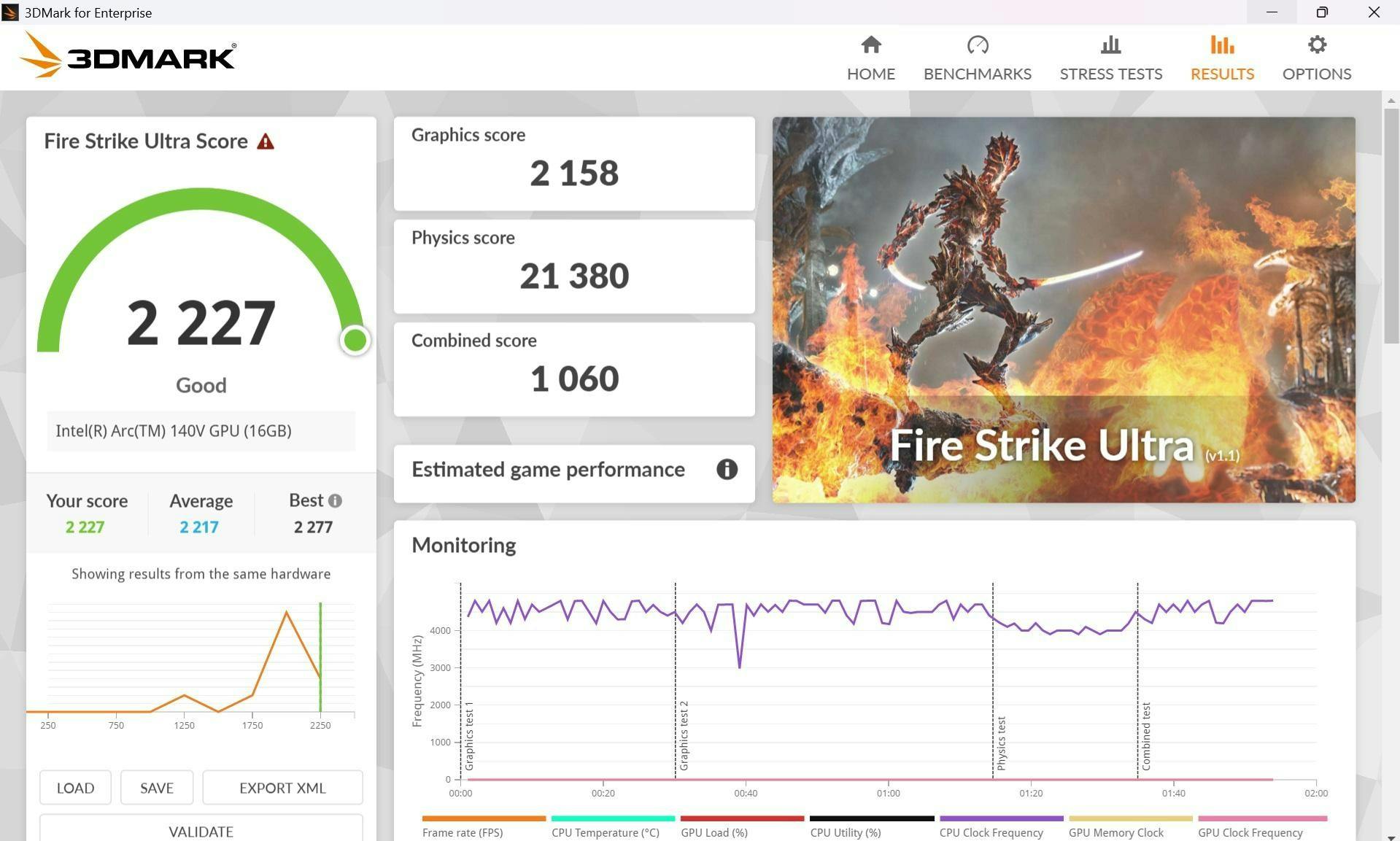The image size is (1400, 841).
Task: Toggle GPU Memory Clock legend item
Action: pyautogui.click(x=1130, y=827)
